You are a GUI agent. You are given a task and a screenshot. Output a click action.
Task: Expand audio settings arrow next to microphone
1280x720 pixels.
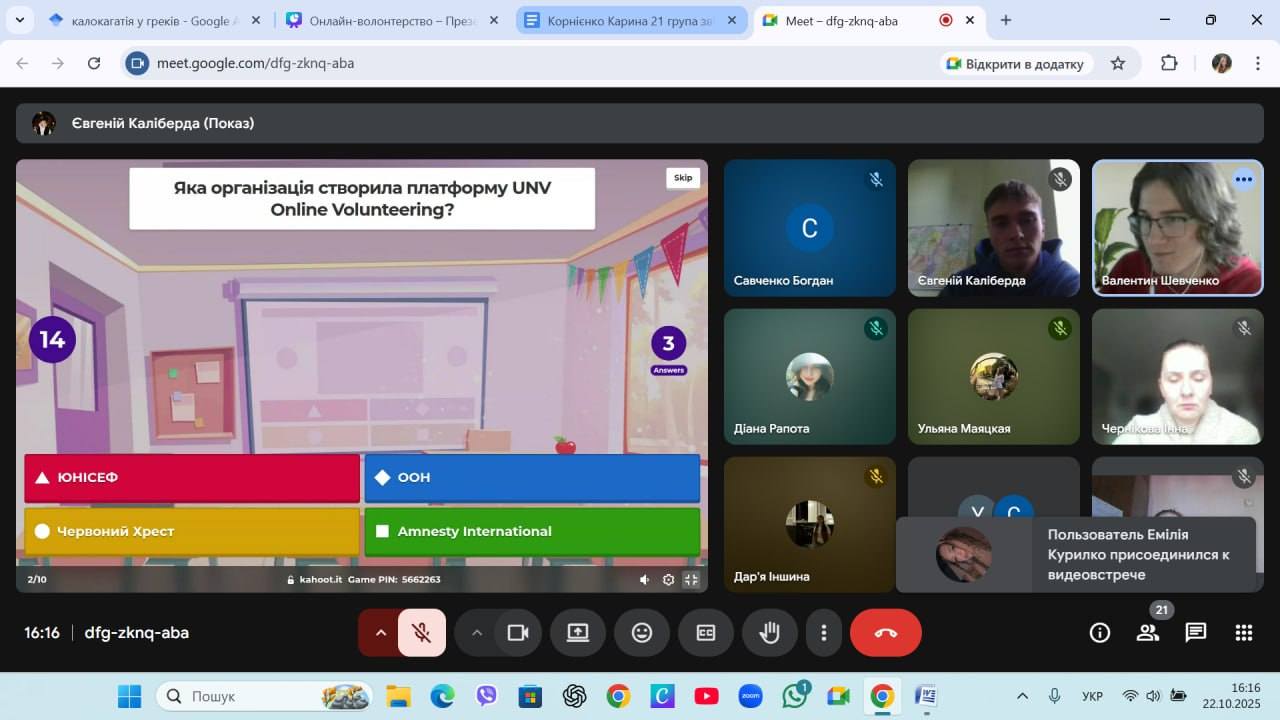[380, 633]
